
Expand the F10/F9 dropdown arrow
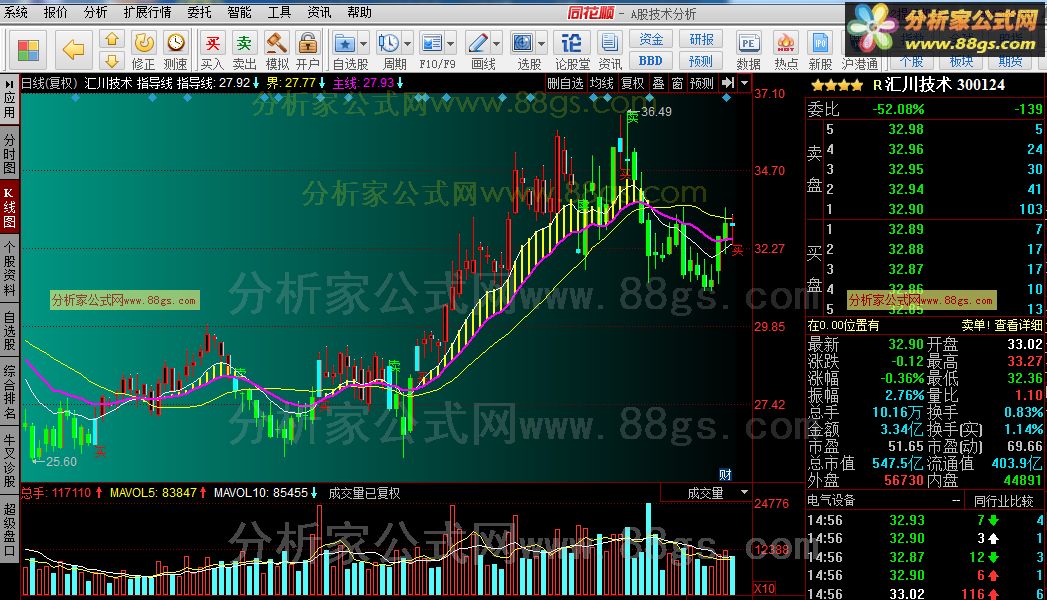point(451,44)
